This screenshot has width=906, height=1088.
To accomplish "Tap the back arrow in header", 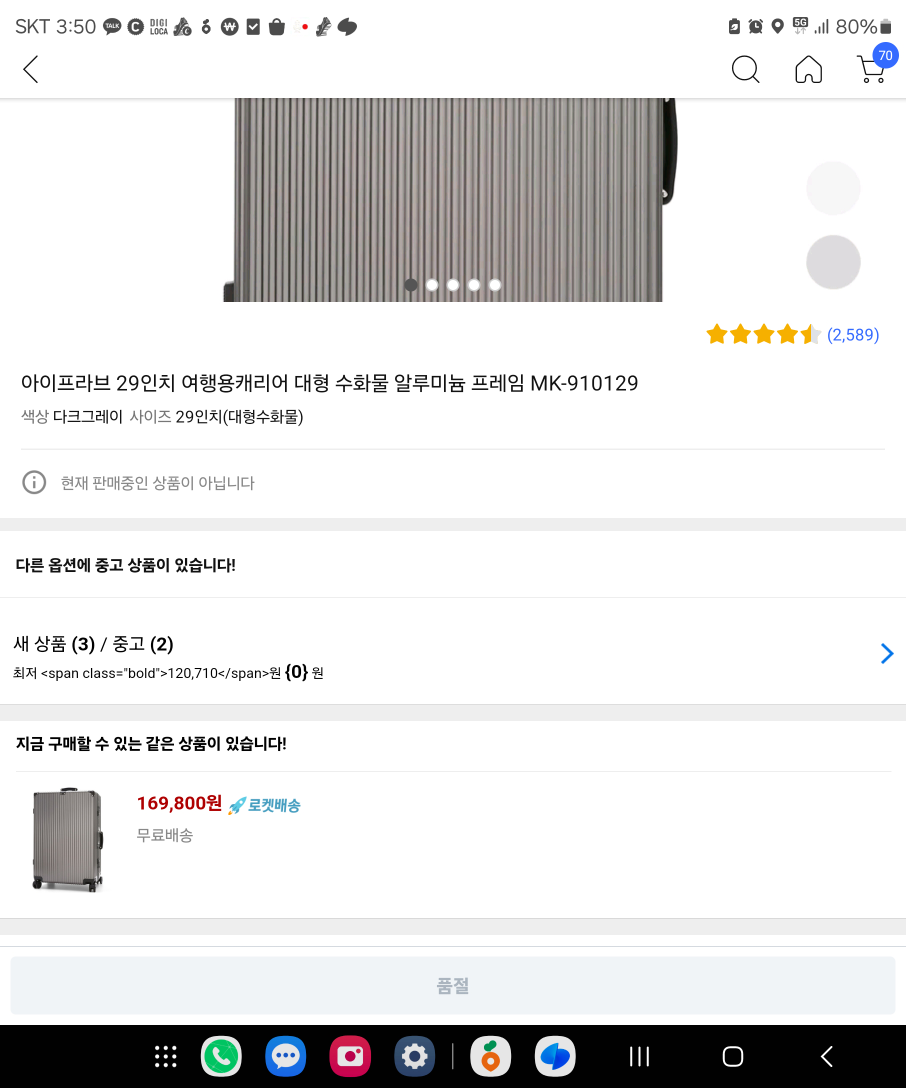I will coord(31,69).
